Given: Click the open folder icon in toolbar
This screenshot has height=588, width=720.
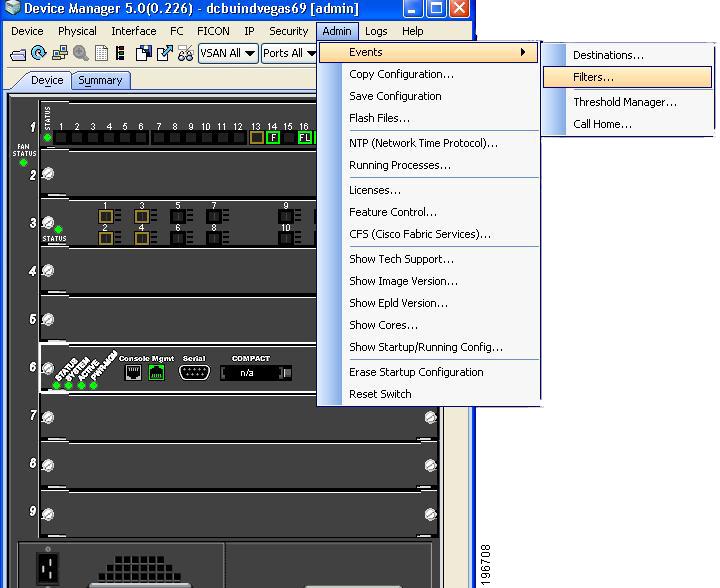Looking at the screenshot, I should click(18, 53).
